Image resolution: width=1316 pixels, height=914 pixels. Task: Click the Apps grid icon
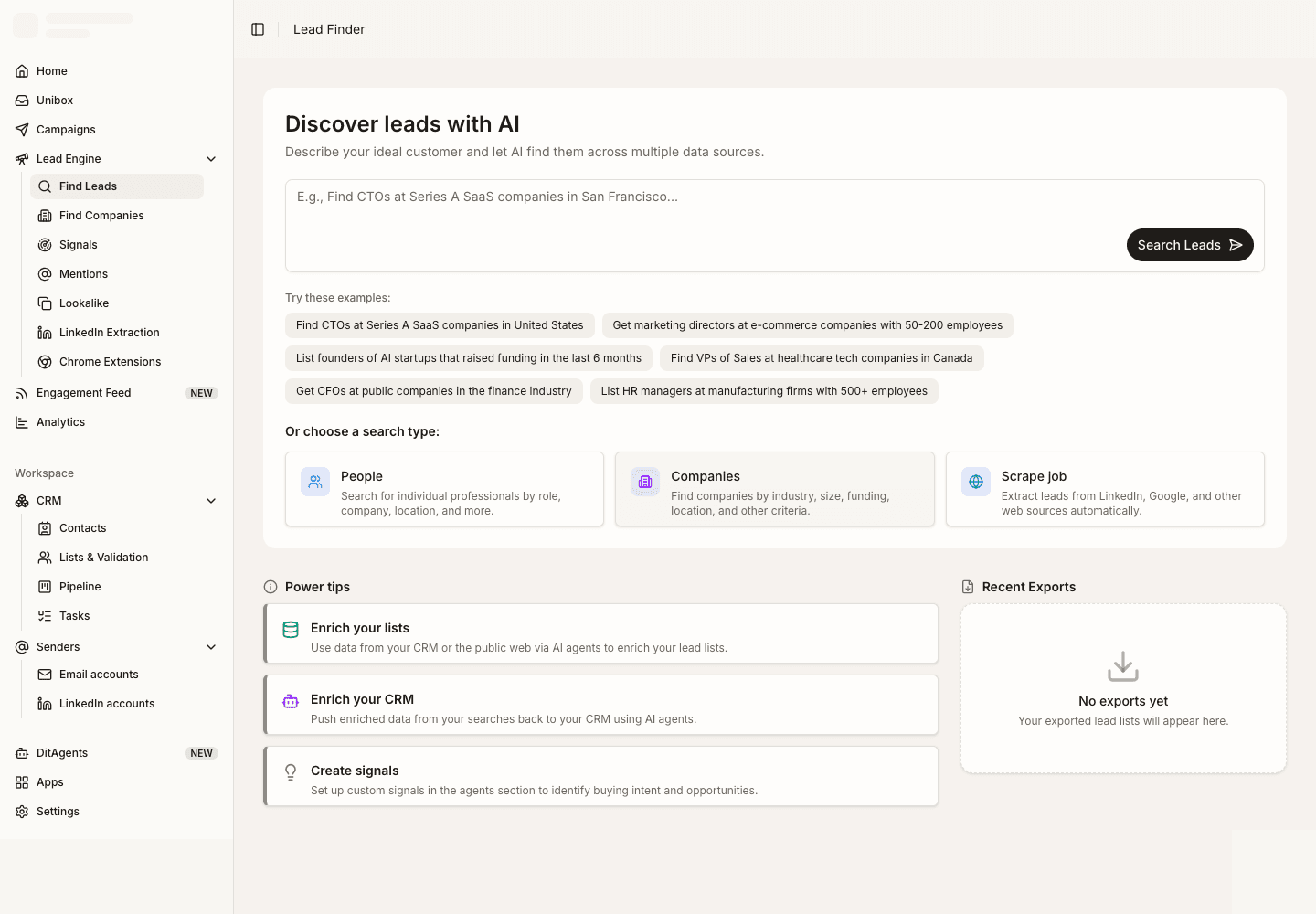point(22,782)
